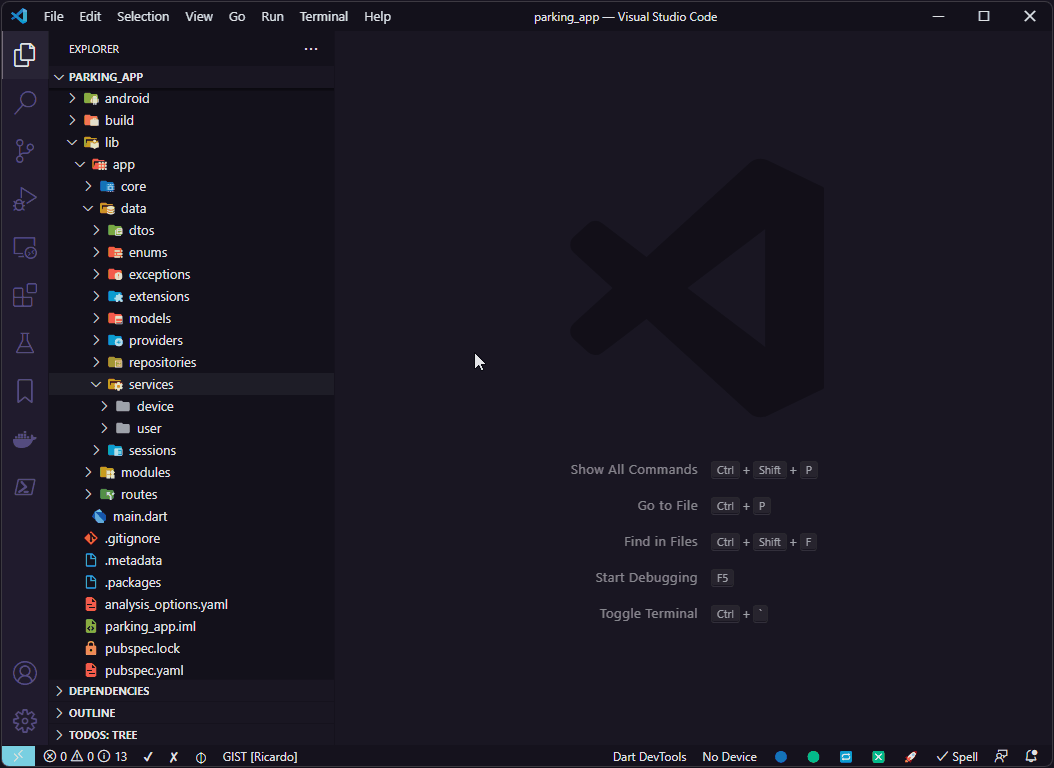Click the remote window indicator in status bar
1054x768 pixels.
pyautogui.click(x=18, y=757)
